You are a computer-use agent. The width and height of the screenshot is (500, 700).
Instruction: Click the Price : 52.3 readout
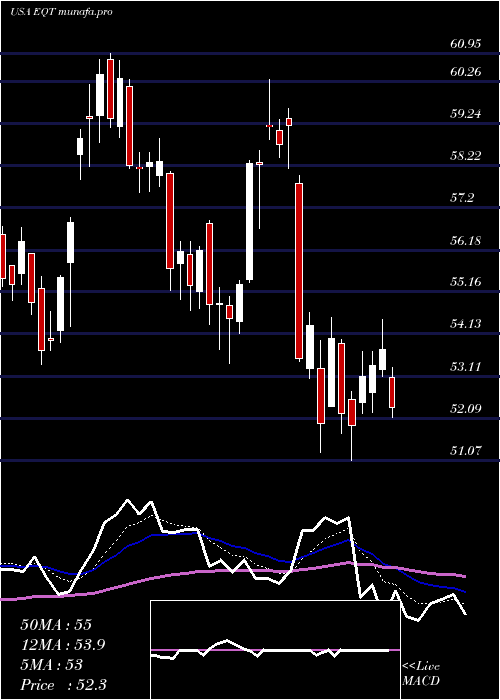[x=63, y=685]
